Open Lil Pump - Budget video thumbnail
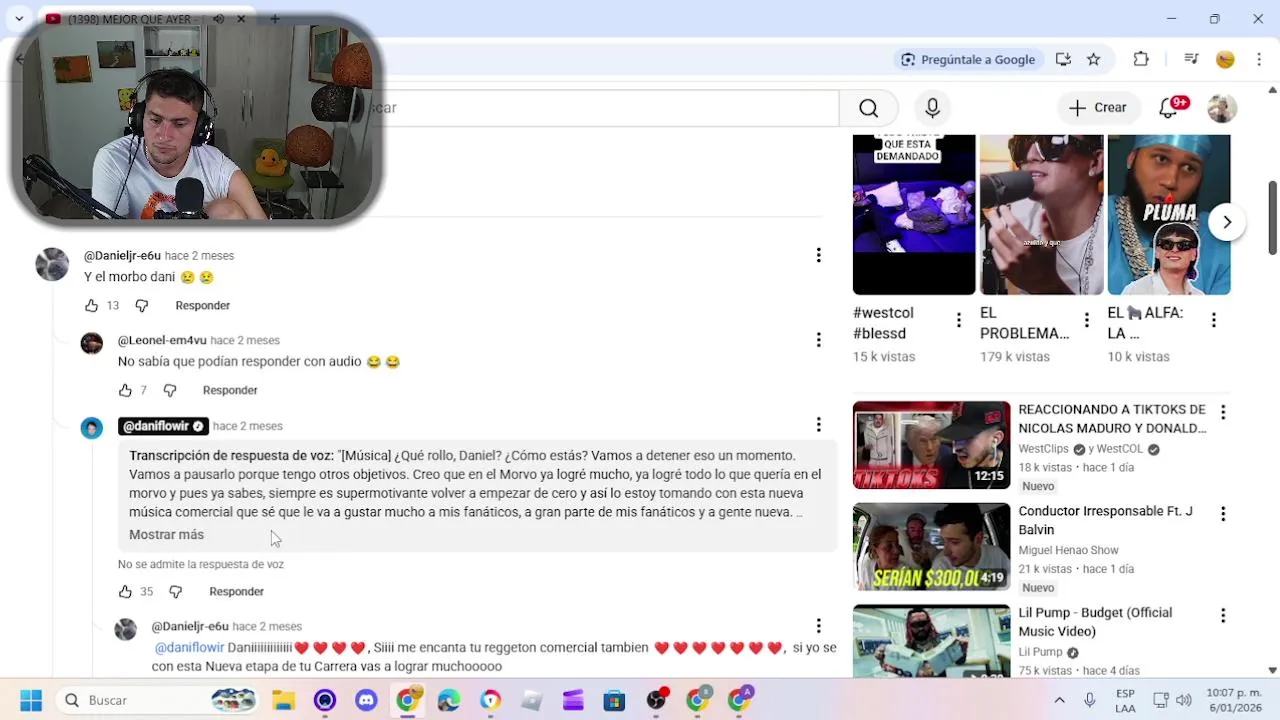The image size is (1280, 720). pos(932,641)
